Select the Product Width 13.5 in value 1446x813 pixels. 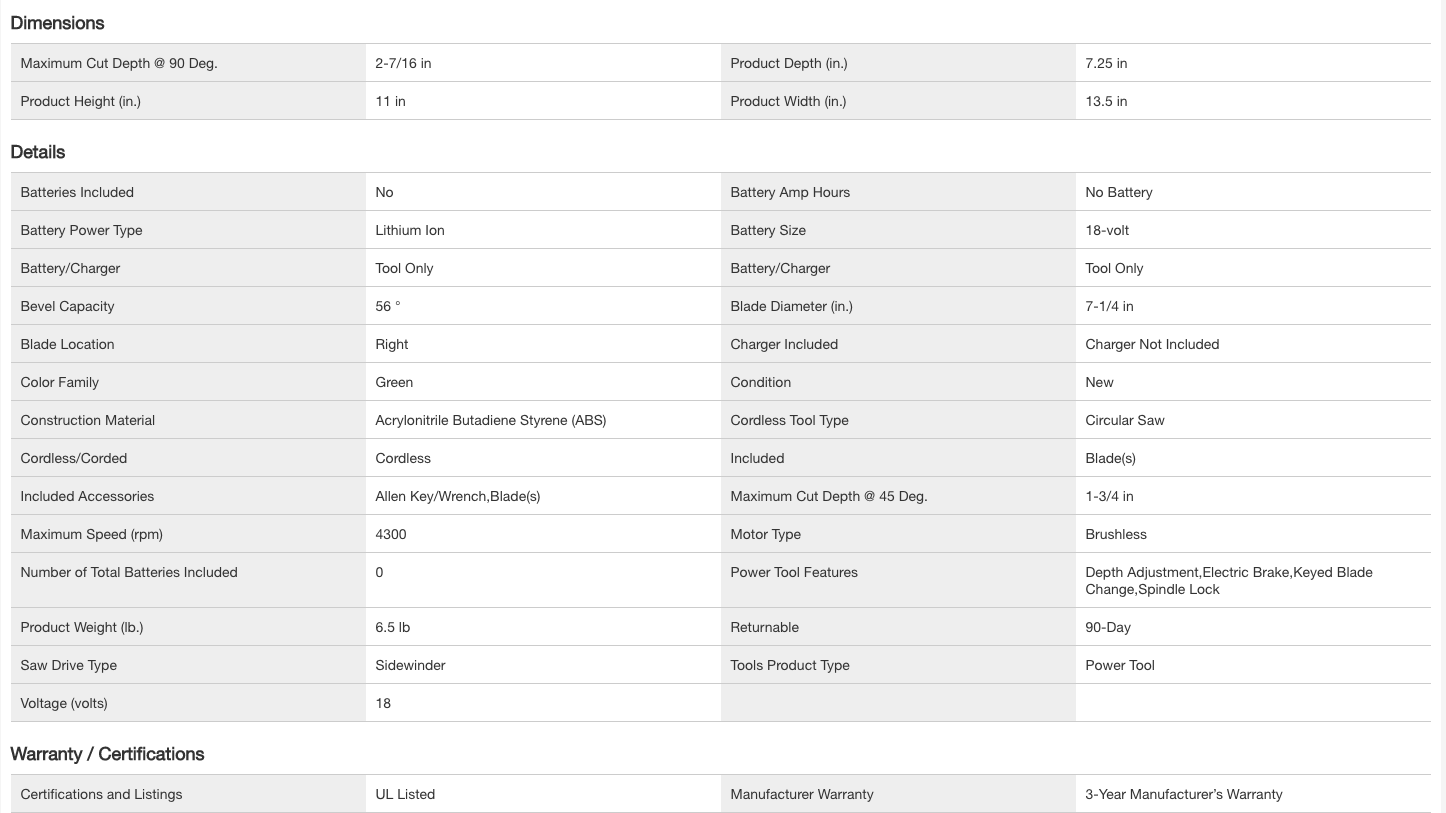(x=1106, y=101)
